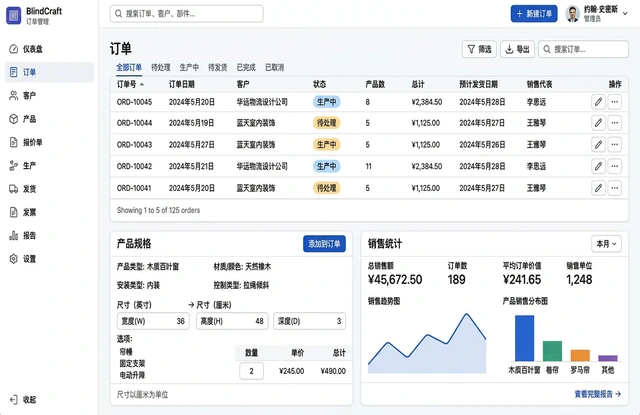This screenshot has width=640, height=415.
Task: Click the 待处理 badge of ORD-10044
Action: click(x=327, y=122)
